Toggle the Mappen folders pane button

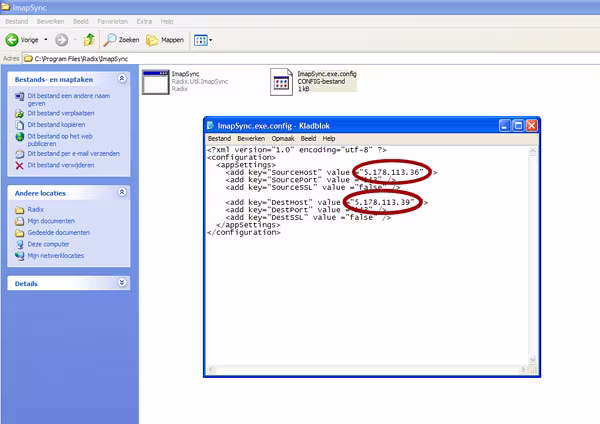165,40
